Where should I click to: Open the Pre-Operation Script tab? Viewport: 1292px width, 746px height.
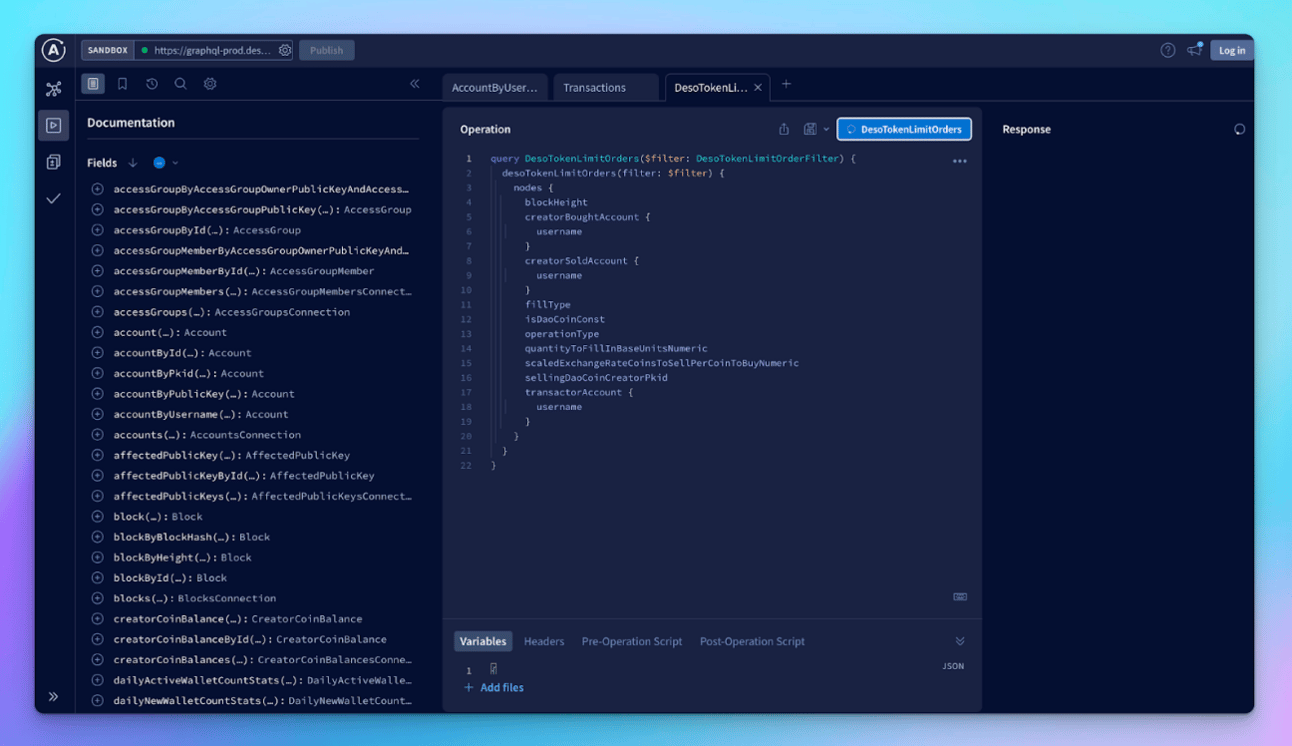coord(632,641)
